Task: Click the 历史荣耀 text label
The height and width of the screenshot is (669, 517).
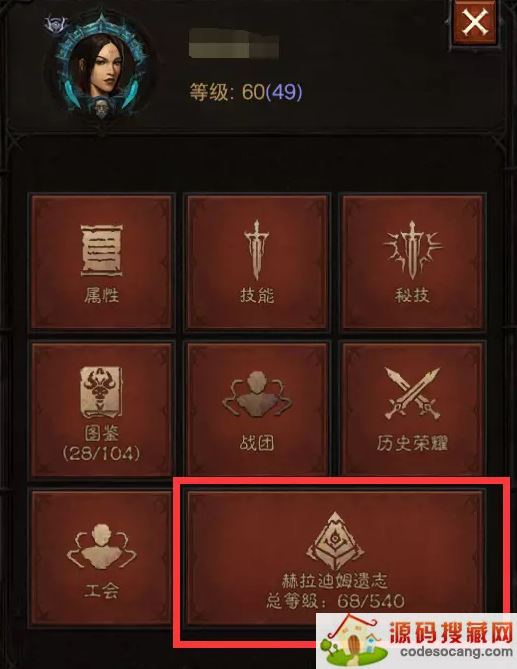Action: click(412, 443)
